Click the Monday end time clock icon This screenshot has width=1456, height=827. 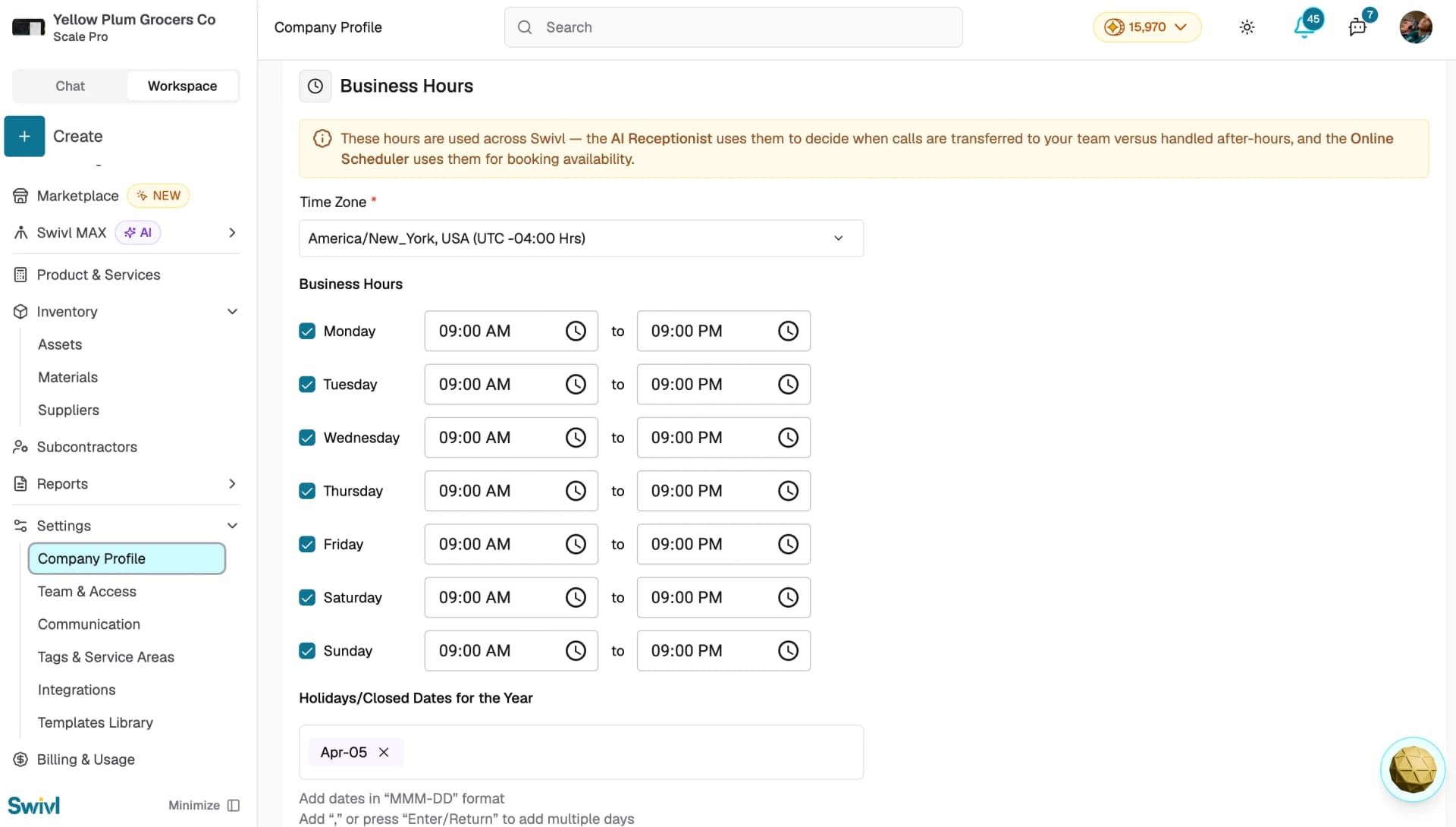[x=788, y=331]
